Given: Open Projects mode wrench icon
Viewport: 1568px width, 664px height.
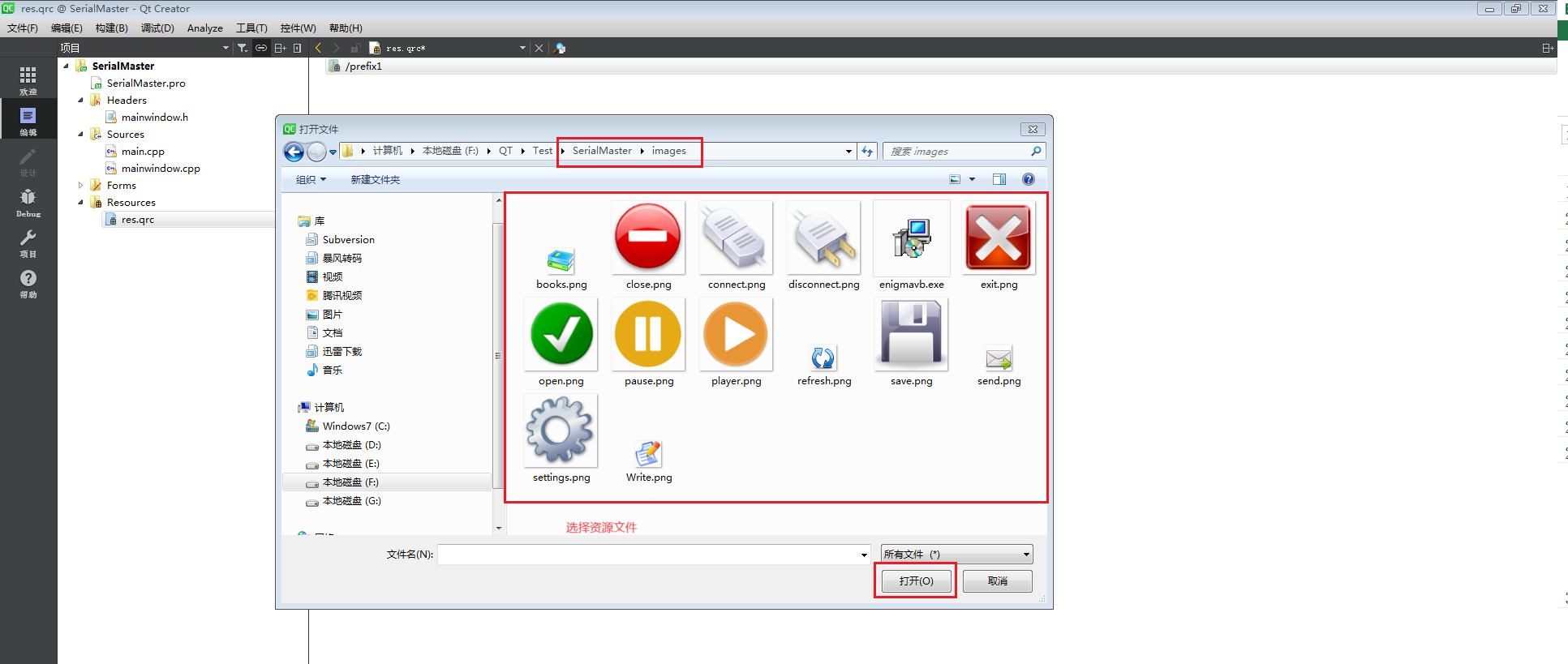Looking at the screenshot, I should [x=28, y=242].
